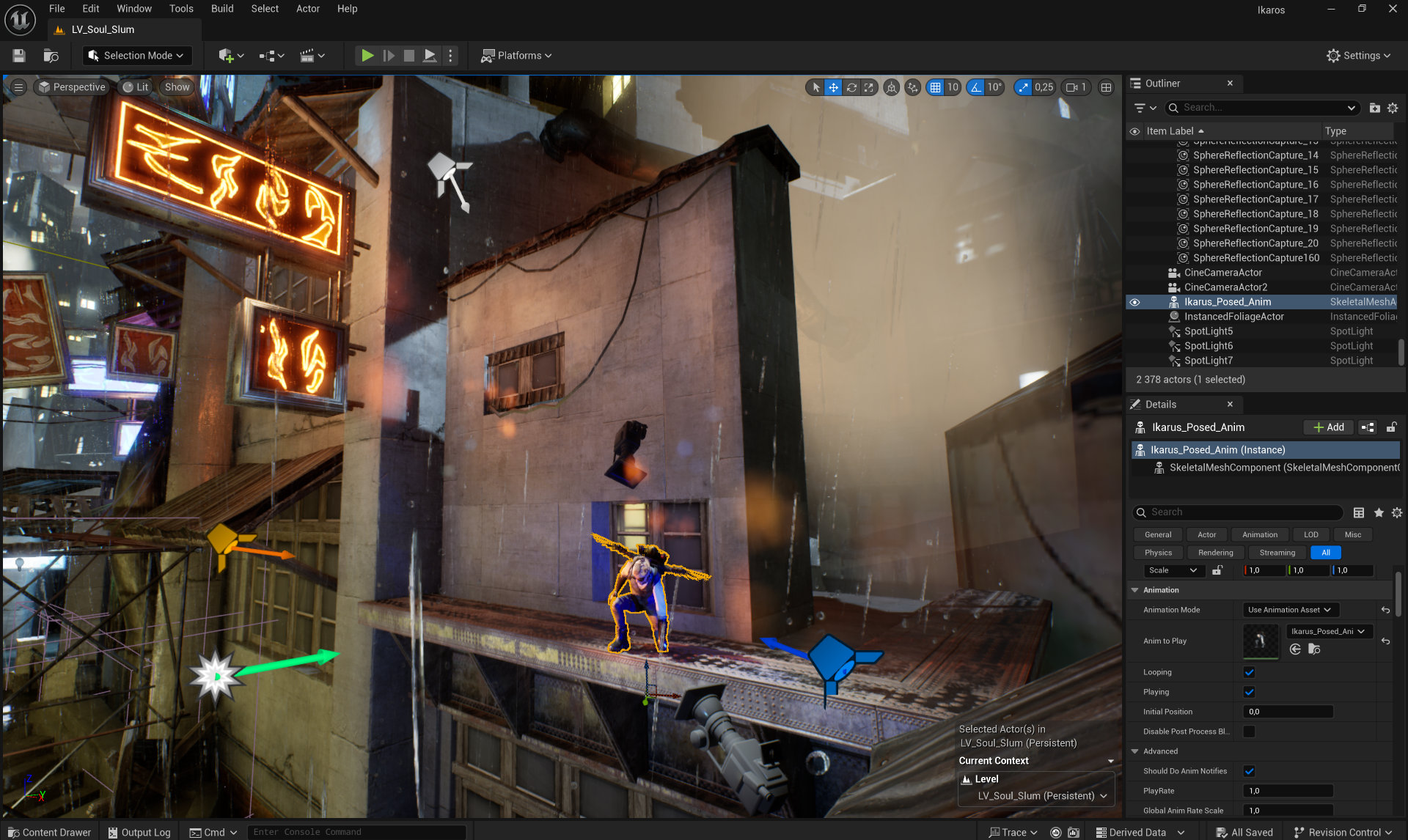Open the Tools menu
Image resolution: width=1408 pixels, height=840 pixels.
[181, 9]
